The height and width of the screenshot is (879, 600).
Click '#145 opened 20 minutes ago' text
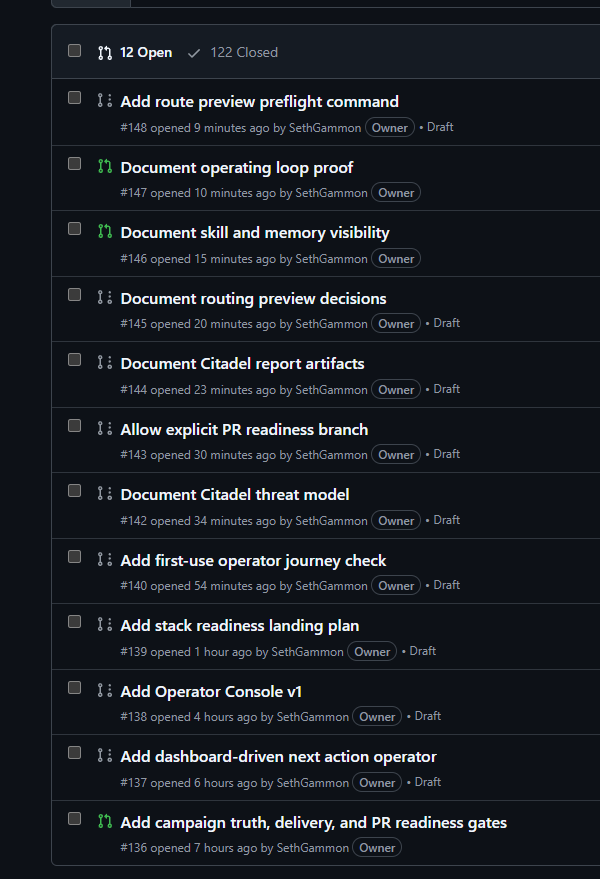[x=198, y=324]
